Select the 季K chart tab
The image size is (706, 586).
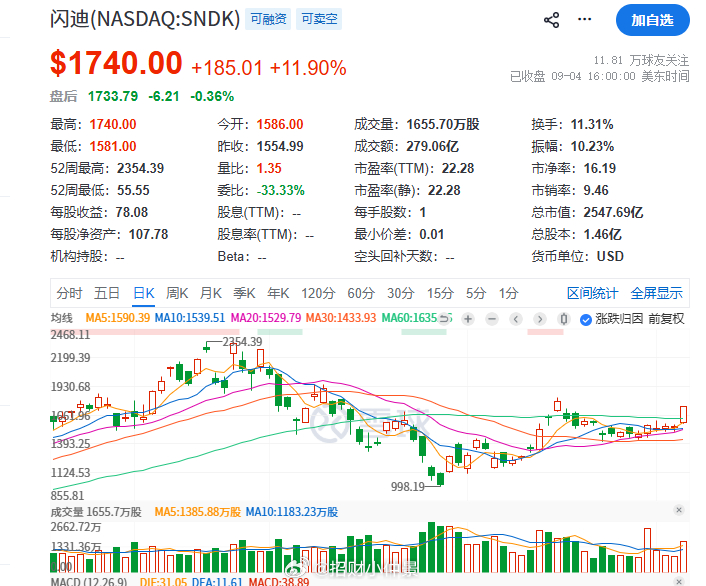pyautogui.click(x=244, y=294)
